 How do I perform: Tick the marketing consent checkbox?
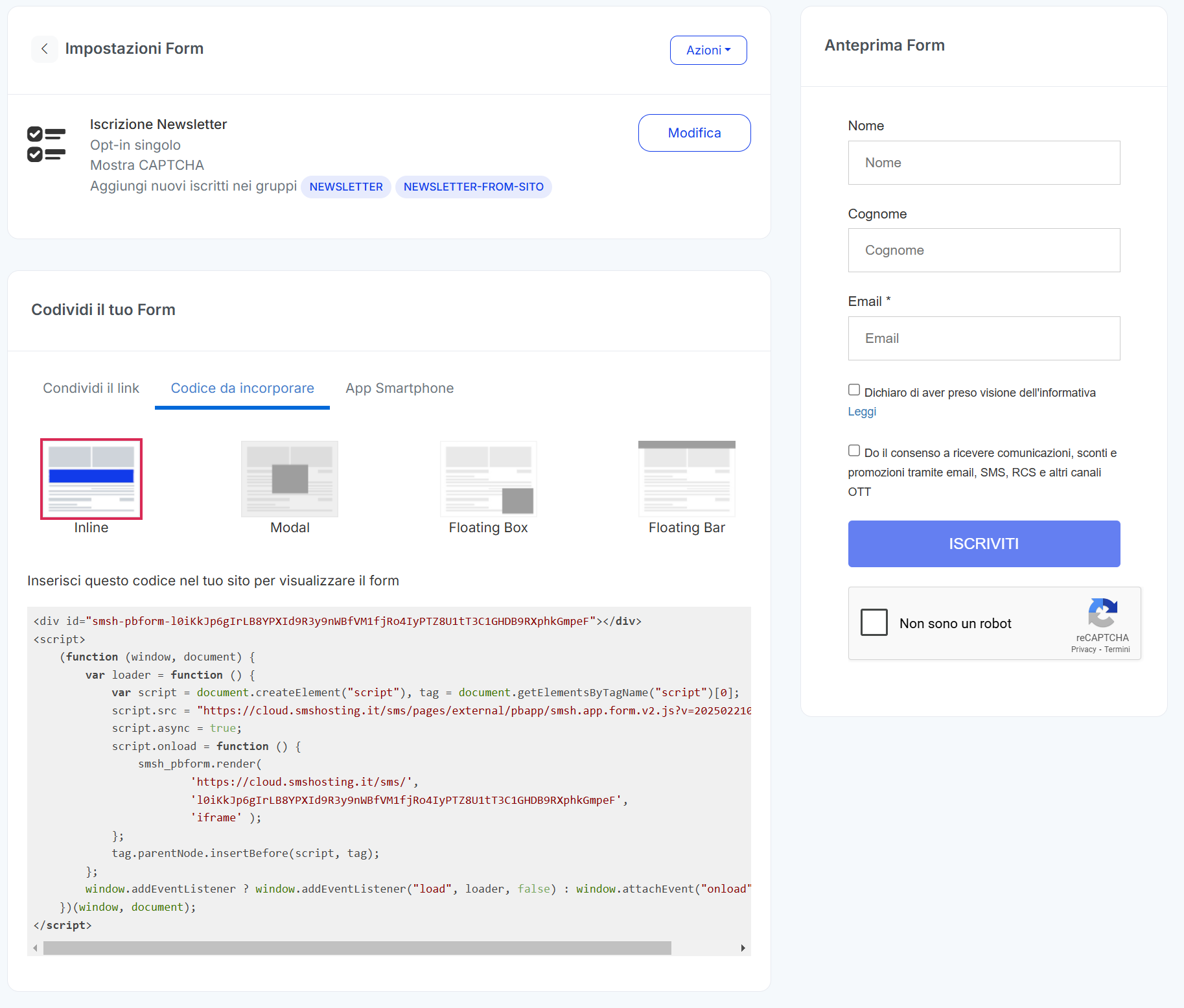pos(854,451)
